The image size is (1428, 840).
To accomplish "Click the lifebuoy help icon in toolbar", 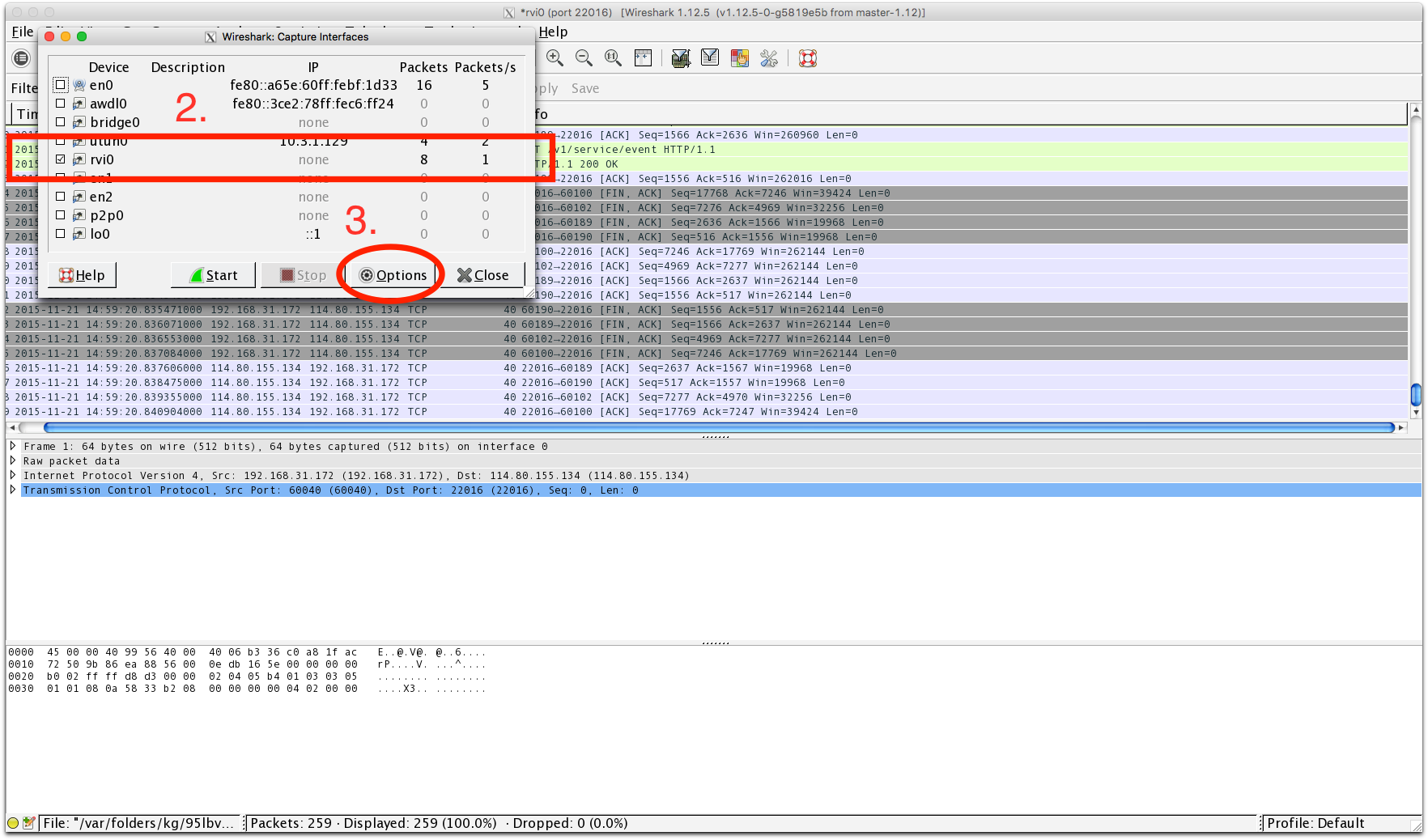I will pos(808,58).
